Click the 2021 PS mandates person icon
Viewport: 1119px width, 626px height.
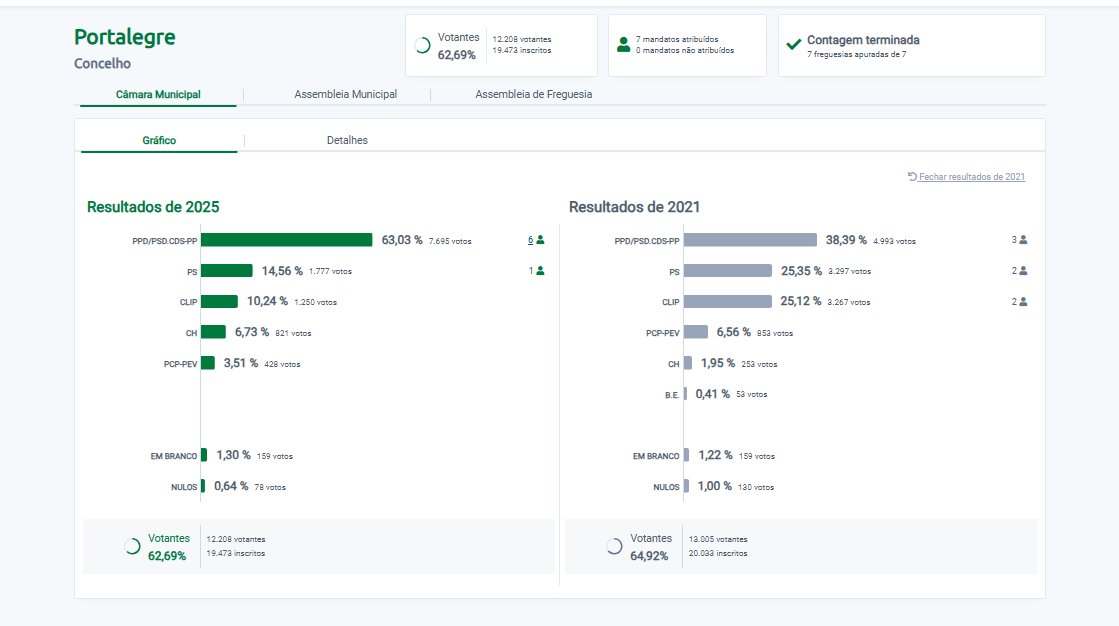point(1023,271)
